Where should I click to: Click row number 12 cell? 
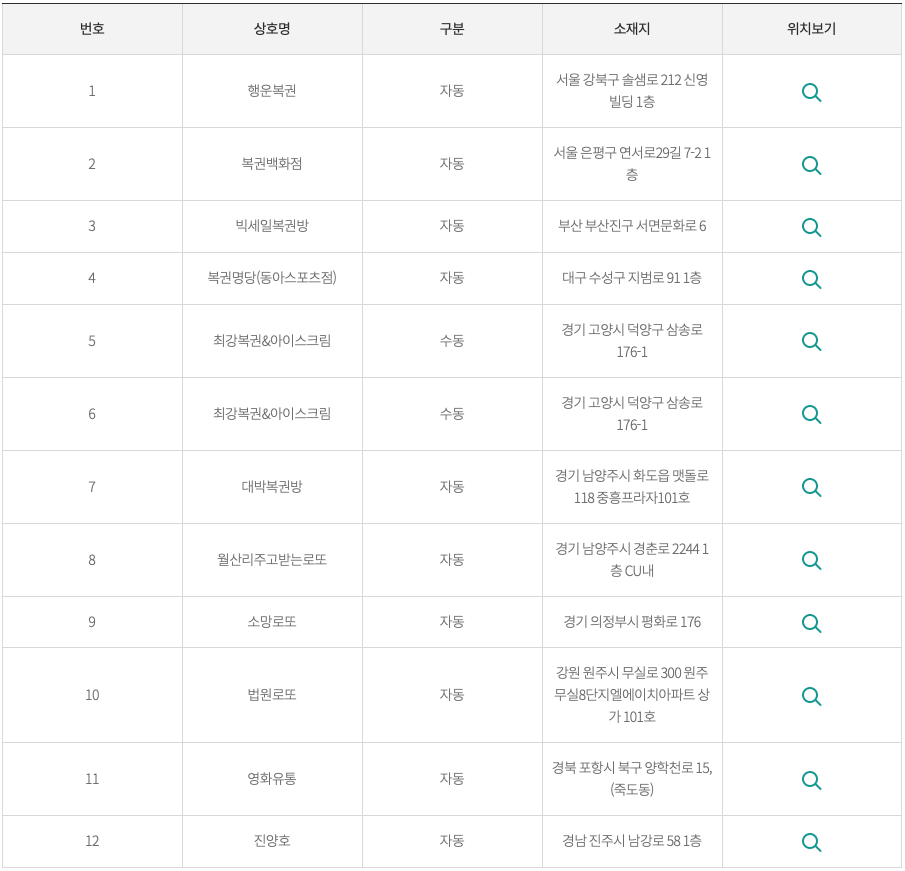(x=92, y=841)
